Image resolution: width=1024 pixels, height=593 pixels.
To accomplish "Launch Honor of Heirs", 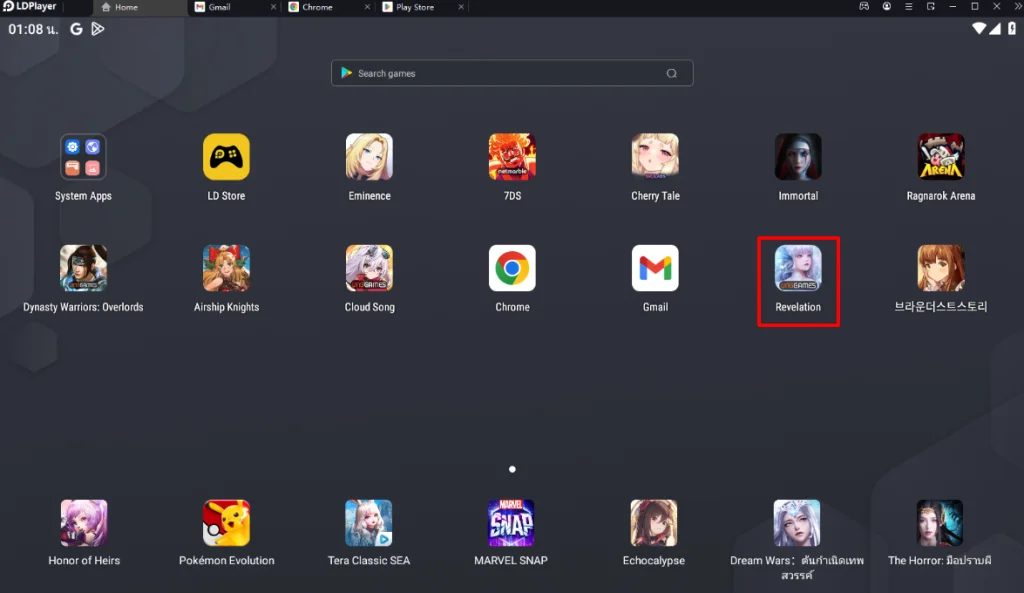I will tap(84, 522).
